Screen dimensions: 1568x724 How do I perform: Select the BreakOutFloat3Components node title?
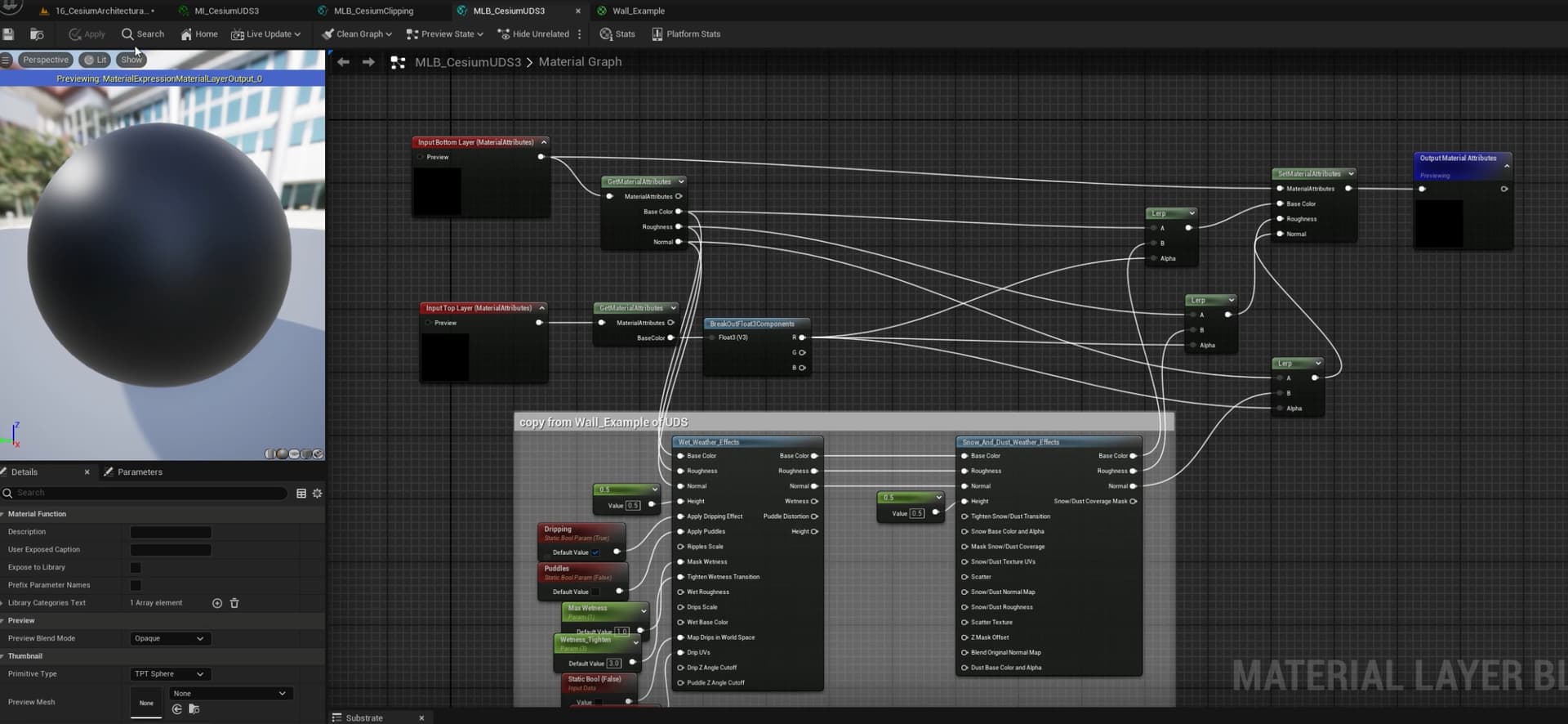tap(752, 324)
